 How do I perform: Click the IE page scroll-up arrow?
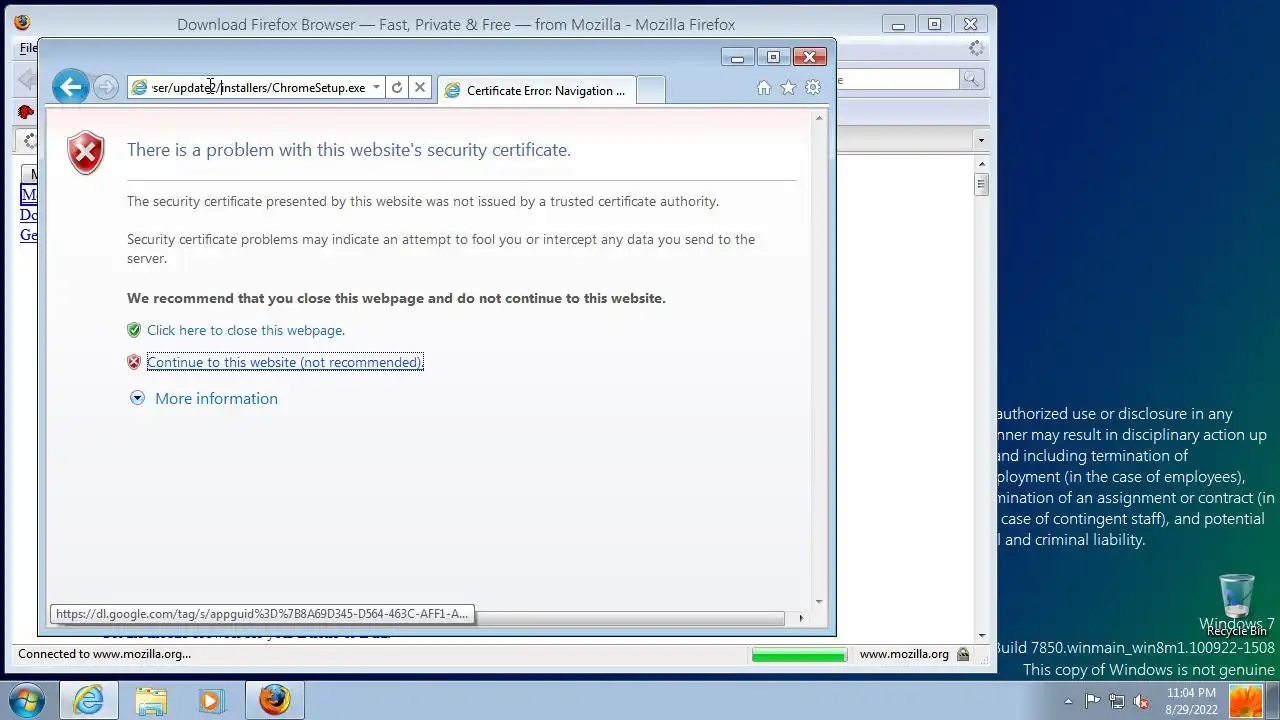pyautogui.click(x=819, y=119)
